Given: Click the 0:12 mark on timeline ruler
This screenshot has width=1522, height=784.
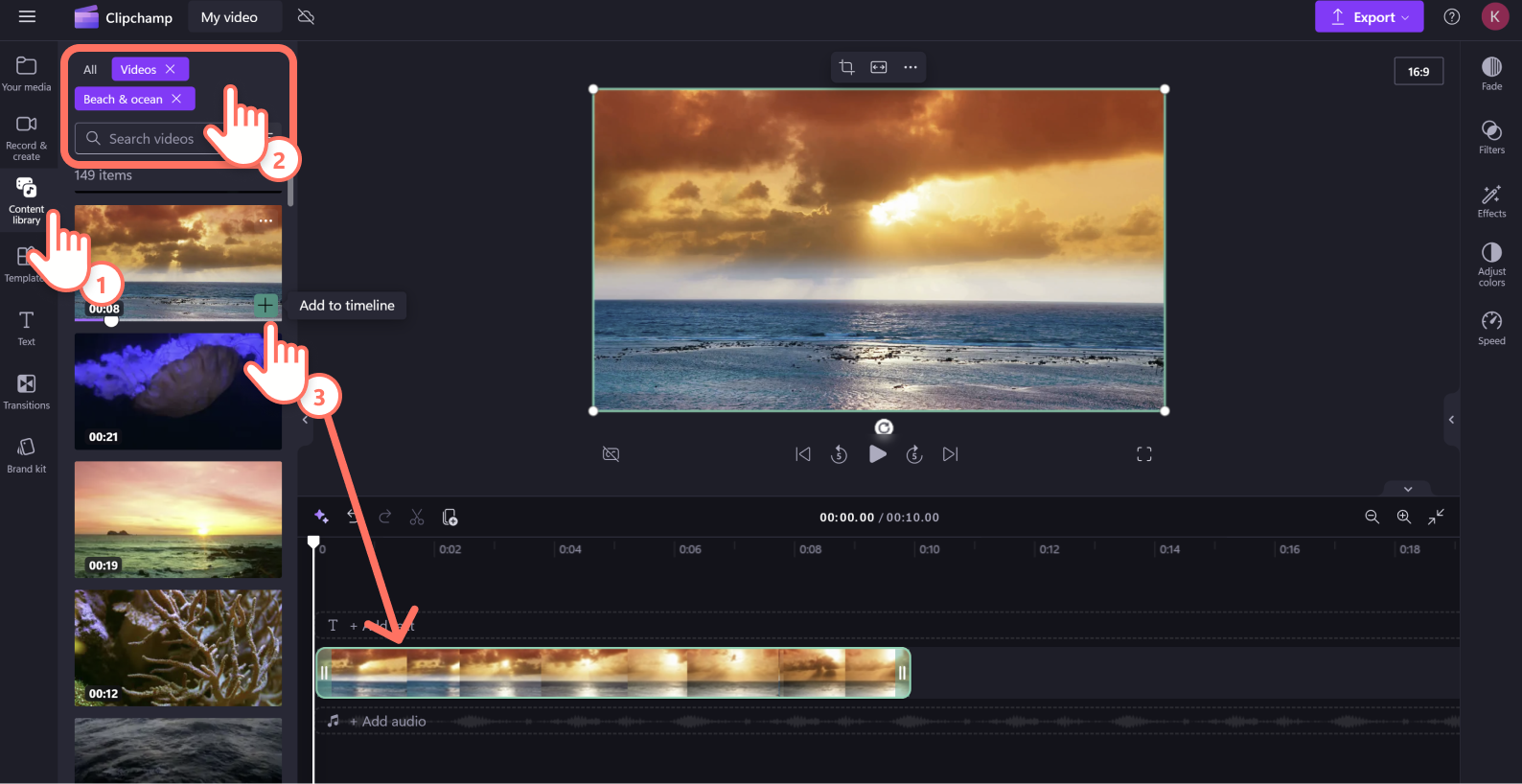Looking at the screenshot, I should [x=1049, y=549].
